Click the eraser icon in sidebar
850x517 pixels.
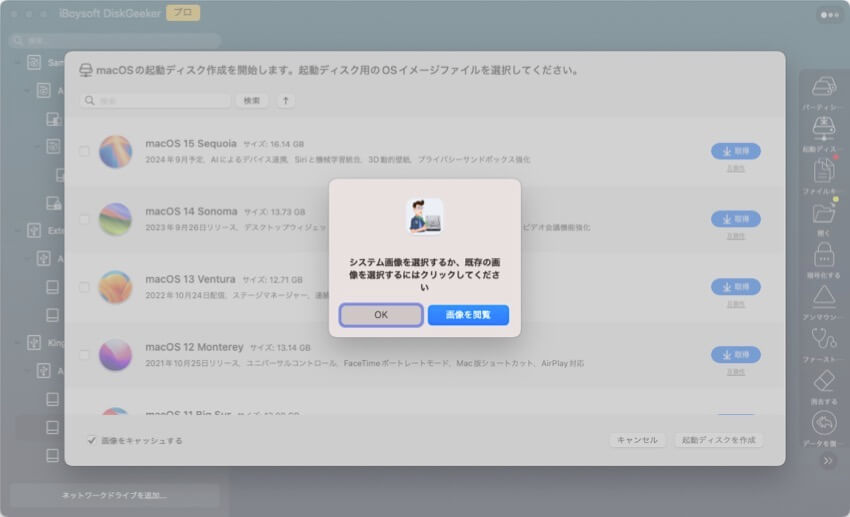[x=824, y=381]
